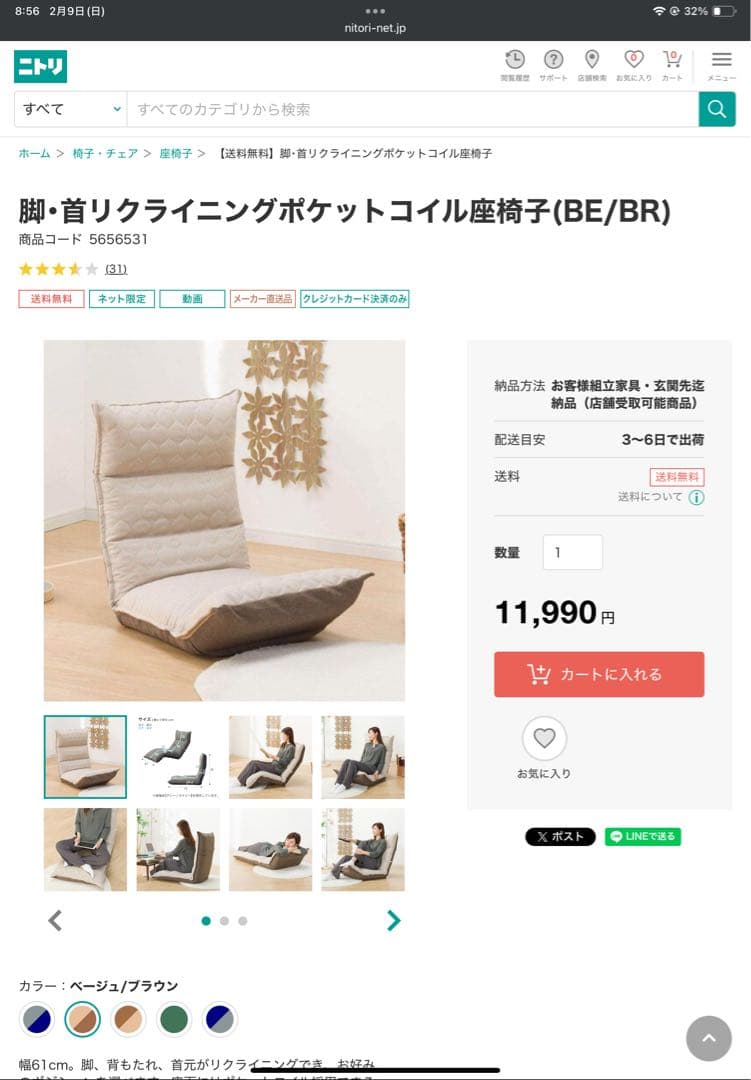751x1080 pixels.
Task: Go to third image carousel page dot
Action: pos(243,921)
